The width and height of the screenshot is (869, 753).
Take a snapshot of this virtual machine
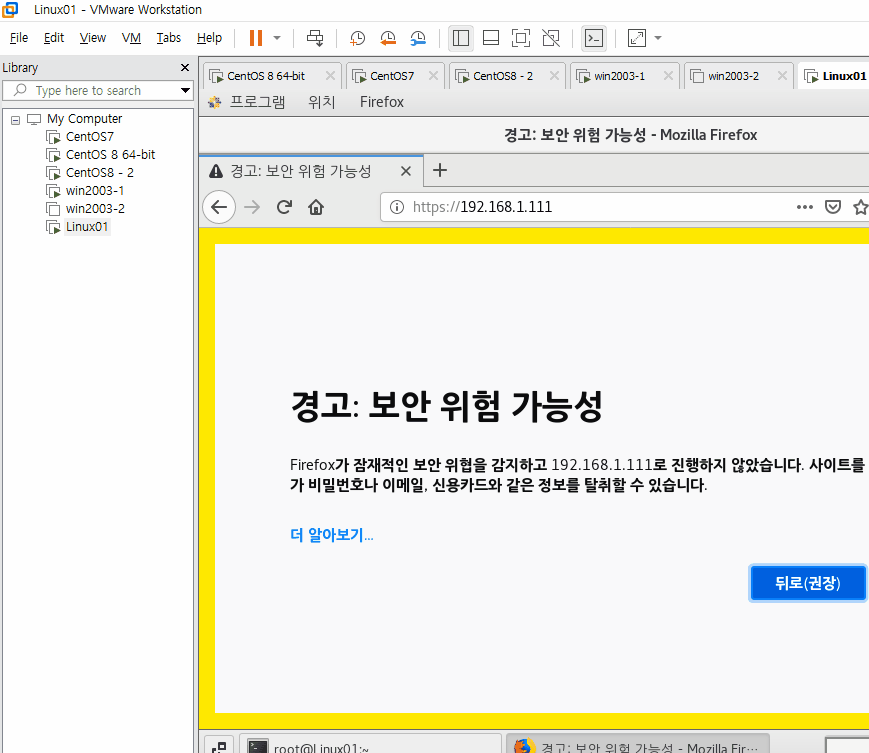click(357, 38)
